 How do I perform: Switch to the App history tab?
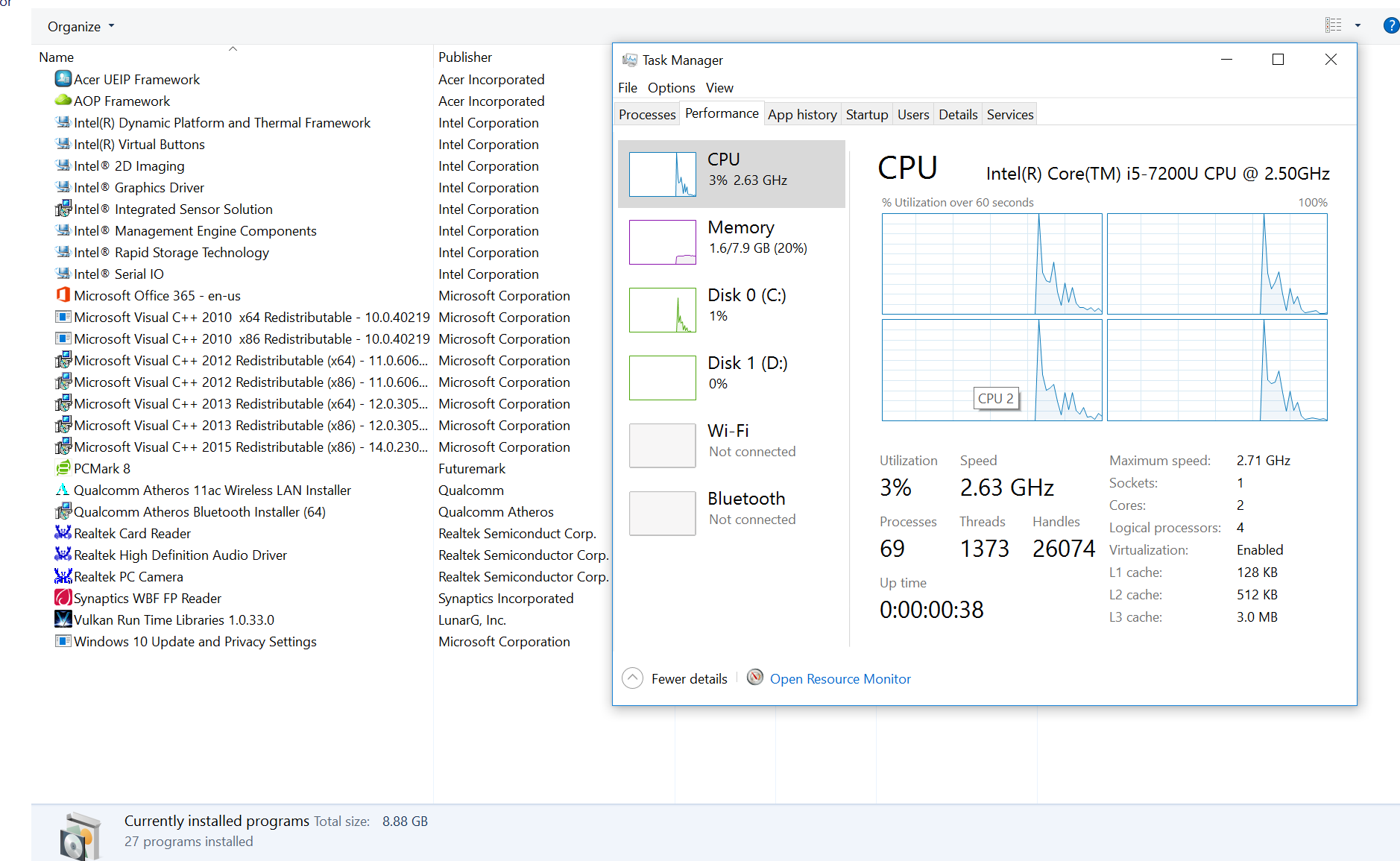coord(802,114)
